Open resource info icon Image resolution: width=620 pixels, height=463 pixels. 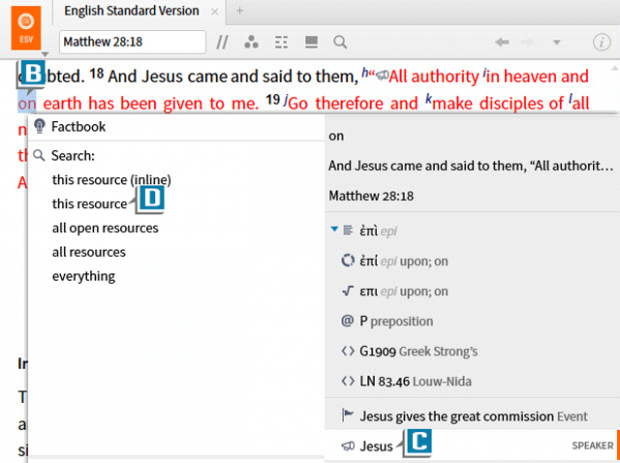coord(602,42)
